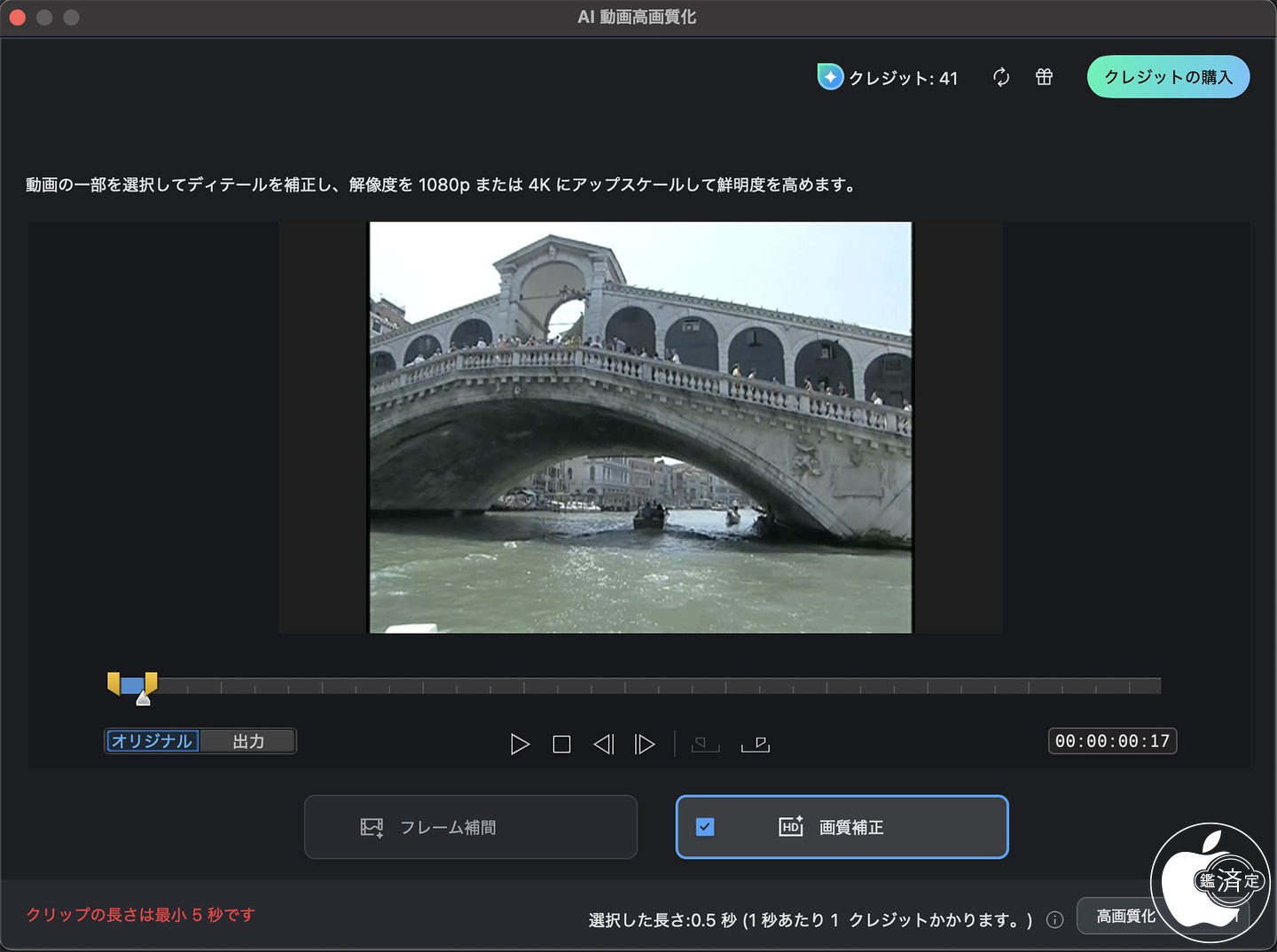Play the video preview
This screenshot has width=1277, height=952.
[x=520, y=745]
